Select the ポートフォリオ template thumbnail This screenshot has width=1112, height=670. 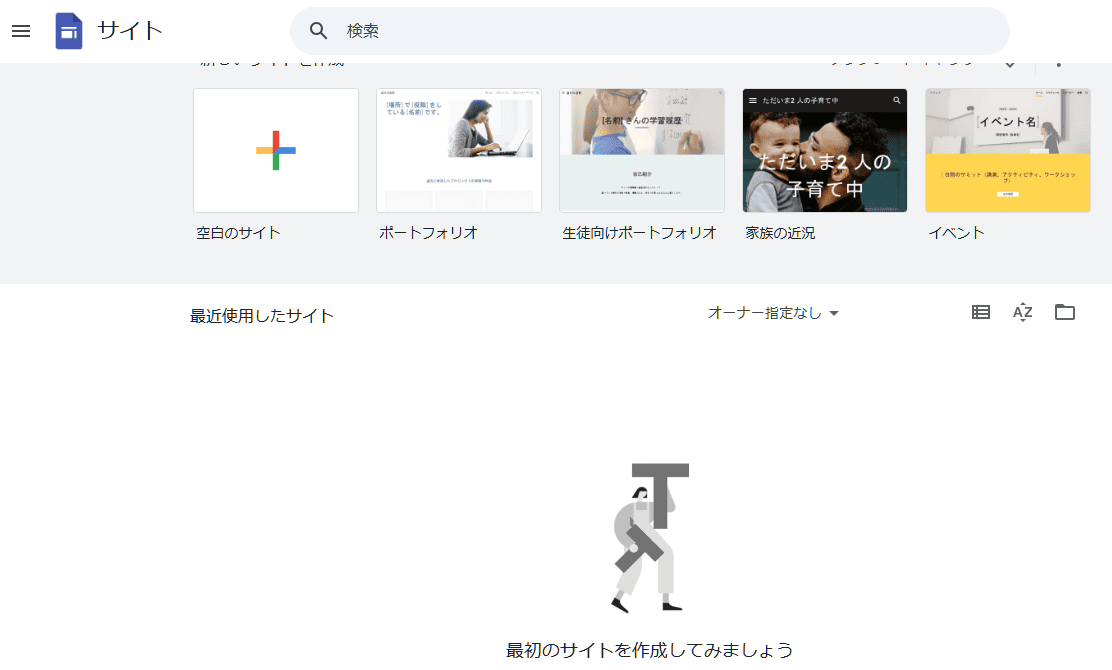[x=459, y=150]
